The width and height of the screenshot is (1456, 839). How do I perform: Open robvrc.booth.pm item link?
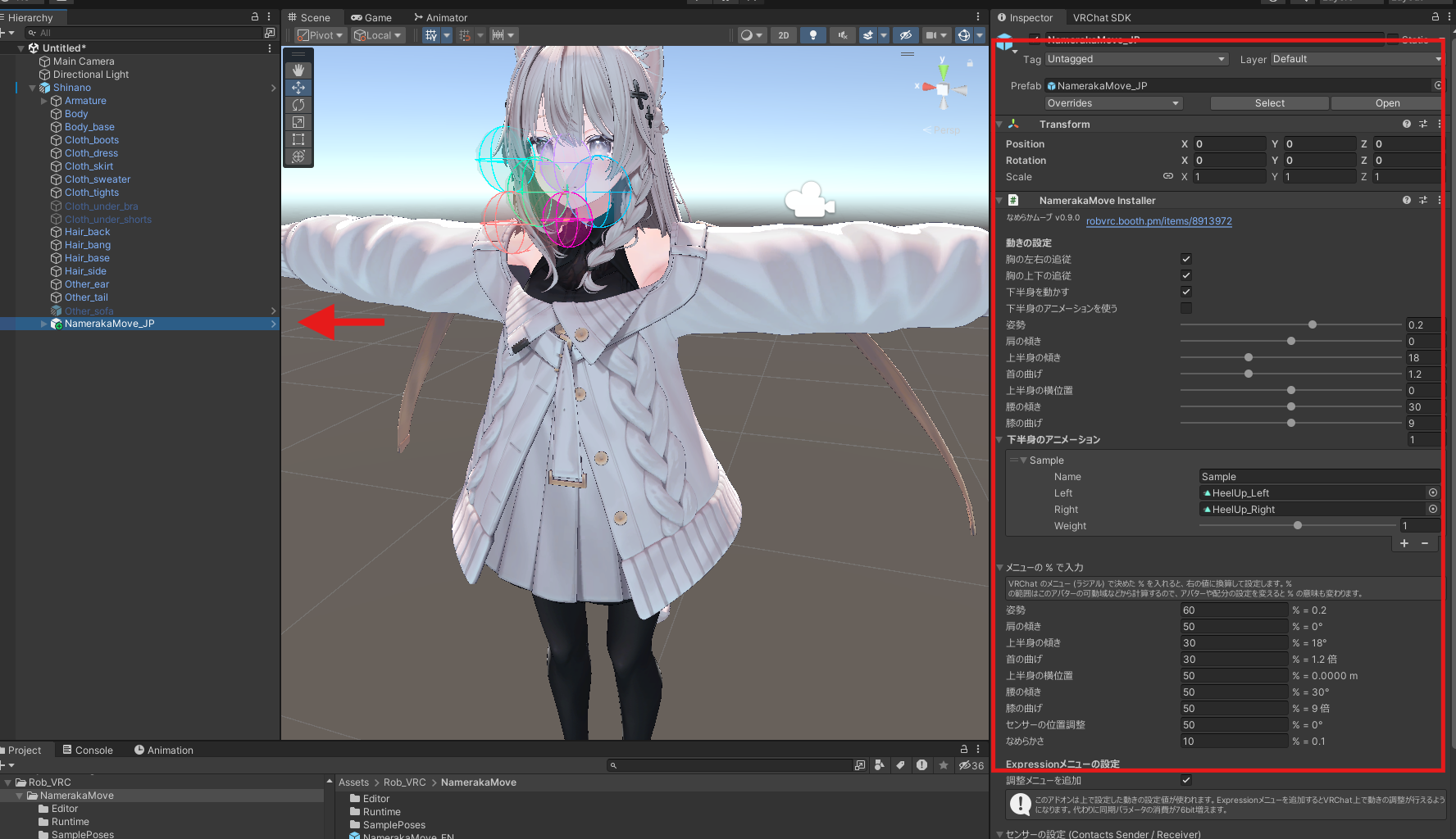pos(1158,221)
